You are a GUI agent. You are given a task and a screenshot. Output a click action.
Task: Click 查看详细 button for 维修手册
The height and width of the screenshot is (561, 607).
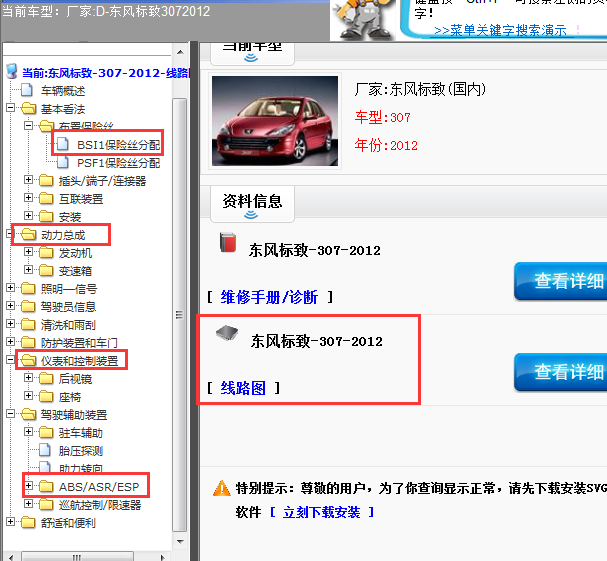(561, 281)
